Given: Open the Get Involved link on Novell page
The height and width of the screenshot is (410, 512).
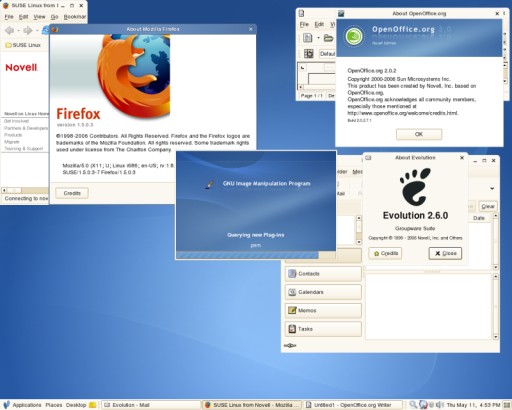Looking at the screenshot, I should point(16,121).
